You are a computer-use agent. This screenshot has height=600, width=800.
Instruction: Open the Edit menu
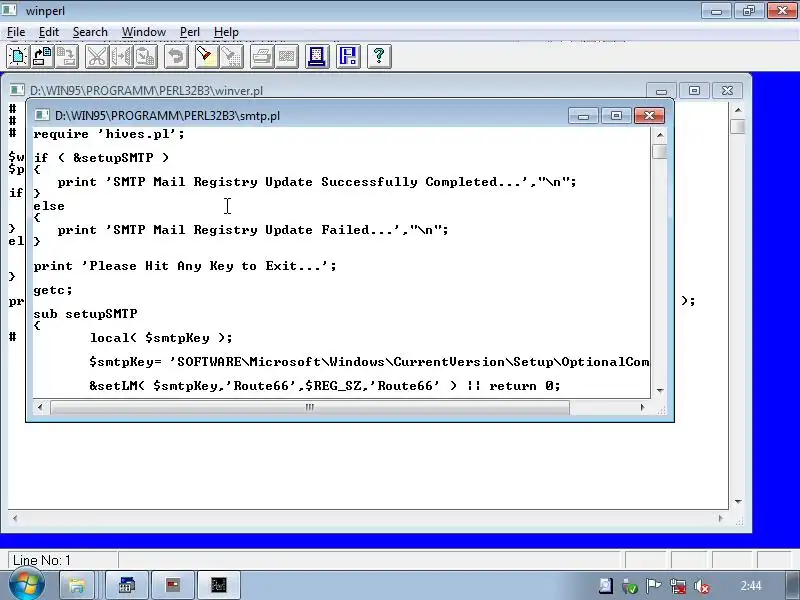tap(49, 32)
